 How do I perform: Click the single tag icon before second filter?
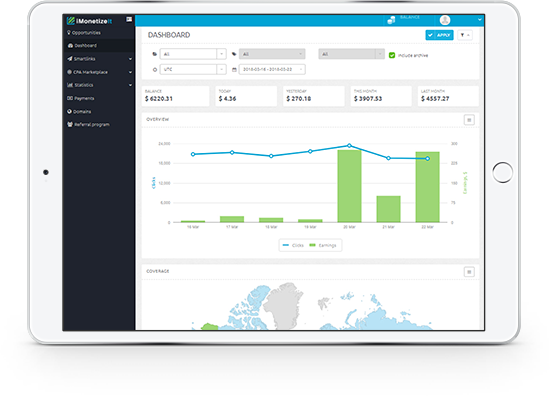click(x=234, y=54)
